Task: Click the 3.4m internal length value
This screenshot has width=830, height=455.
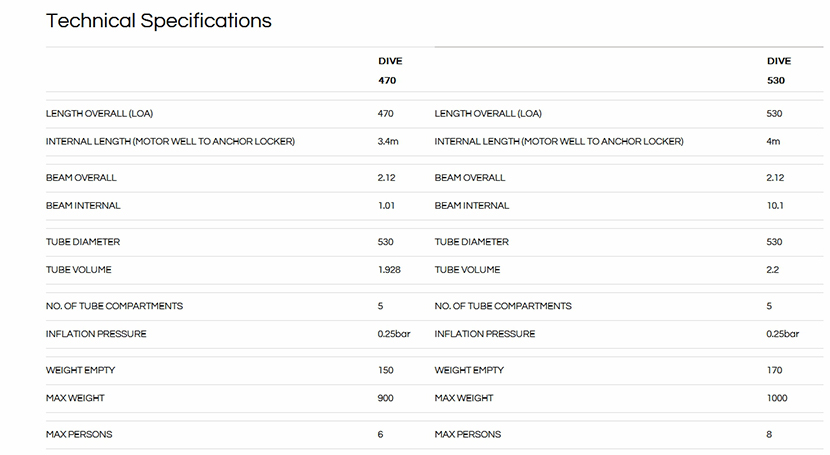Action: (388, 142)
